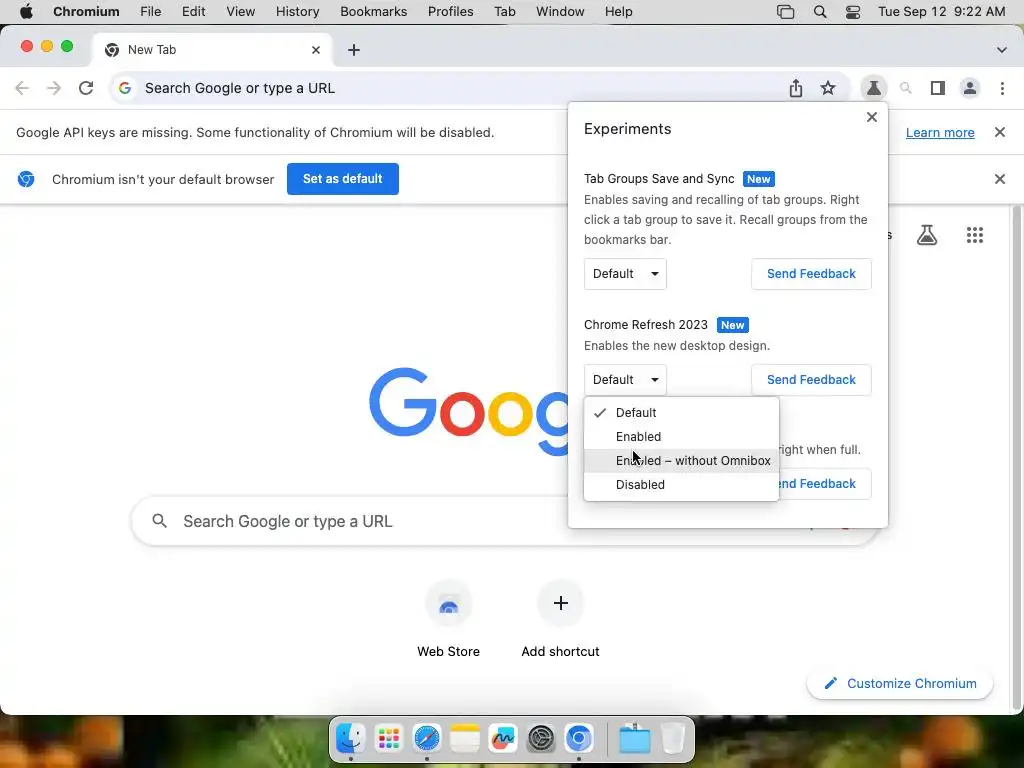The height and width of the screenshot is (768, 1024).
Task: Click the labs flask icon on New Tab page
Action: pyautogui.click(x=927, y=235)
